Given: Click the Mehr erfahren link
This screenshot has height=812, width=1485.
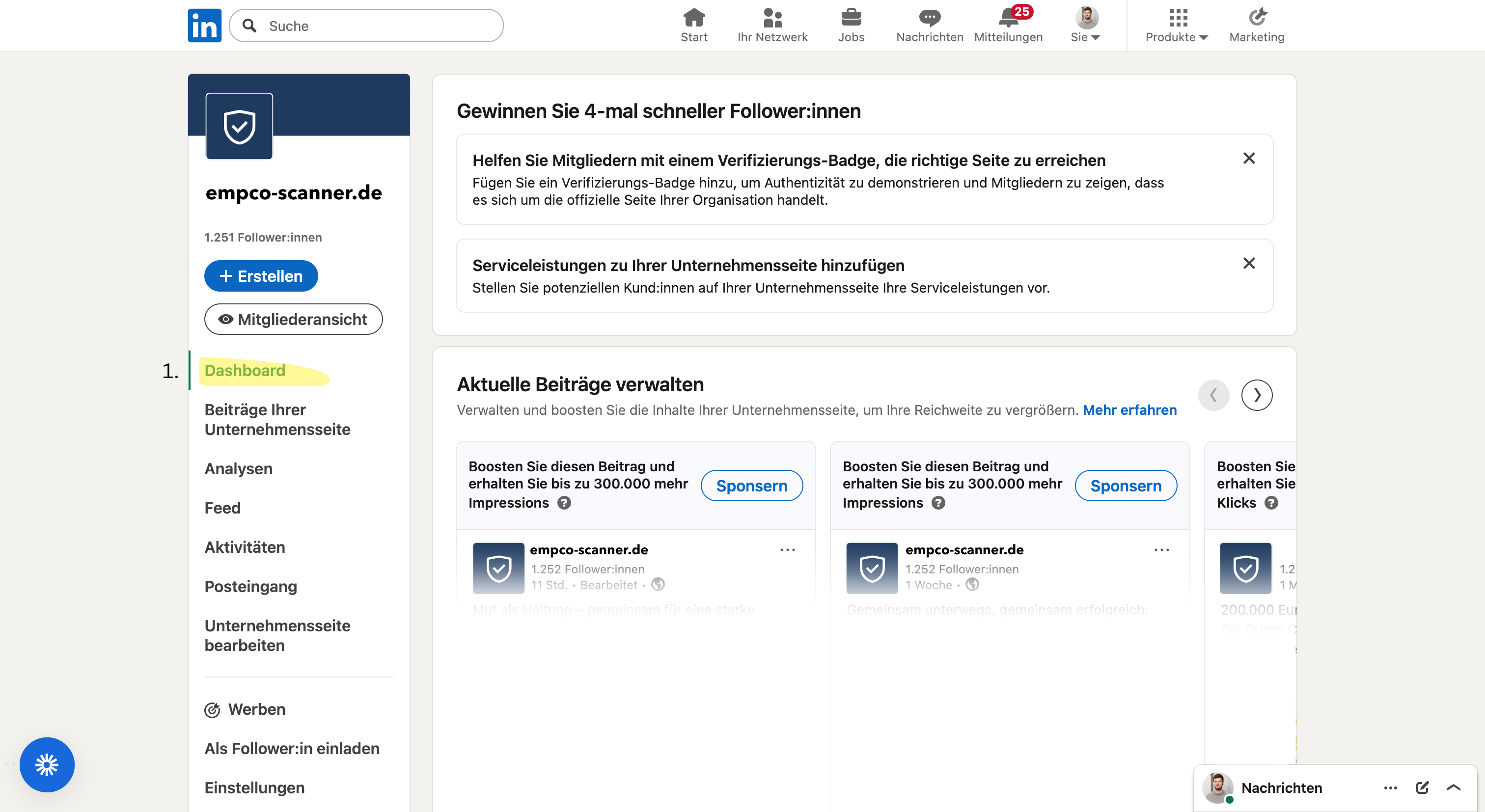Looking at the screenshot, I should click(x=1129, y=410).
